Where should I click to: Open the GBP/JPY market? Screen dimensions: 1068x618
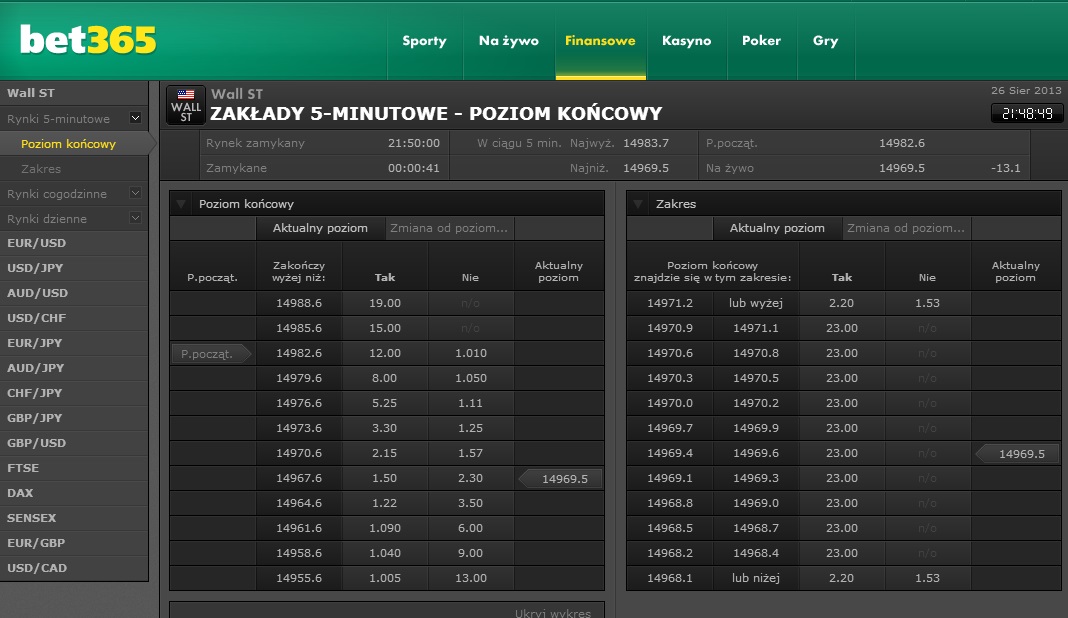coord(74,418)
